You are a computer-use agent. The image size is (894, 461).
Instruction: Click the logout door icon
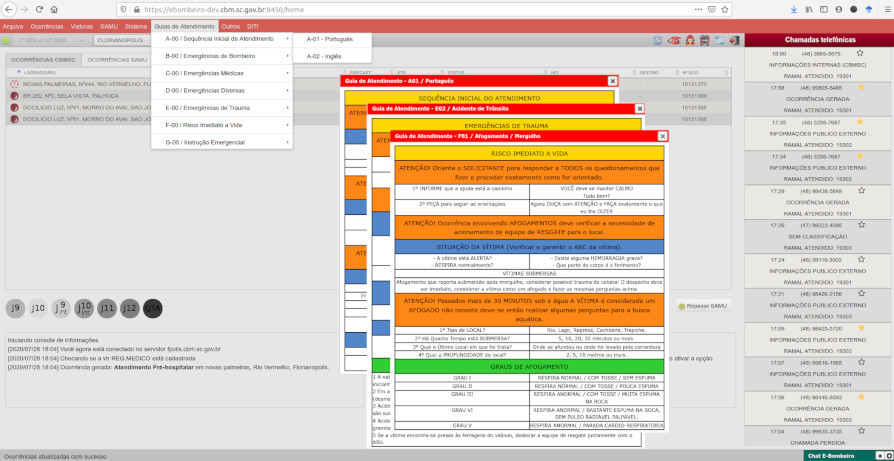(734, 40)
